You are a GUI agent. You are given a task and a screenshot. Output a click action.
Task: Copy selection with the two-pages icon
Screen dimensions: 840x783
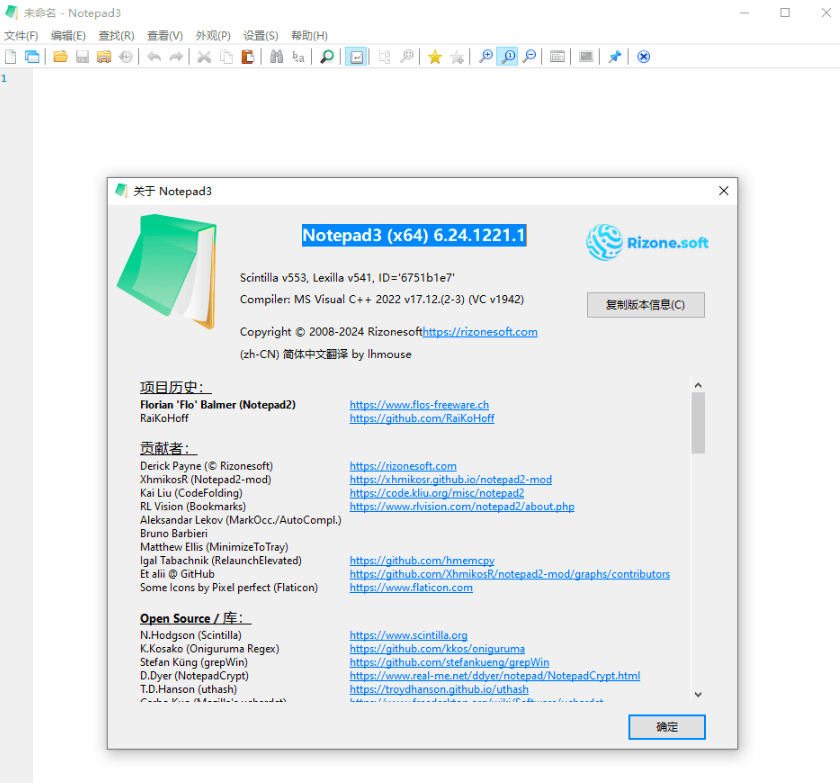pos(226,57)
